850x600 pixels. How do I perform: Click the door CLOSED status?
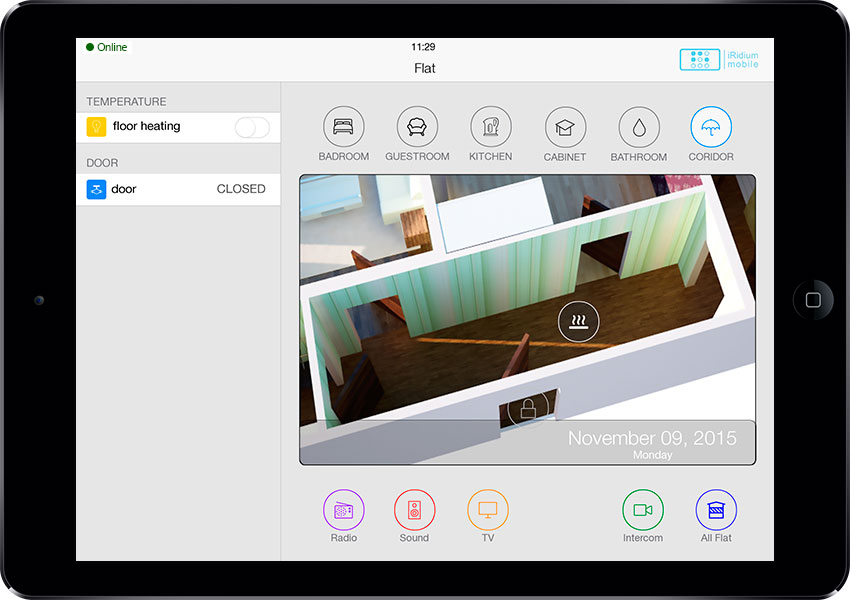(x=241, y=189)
